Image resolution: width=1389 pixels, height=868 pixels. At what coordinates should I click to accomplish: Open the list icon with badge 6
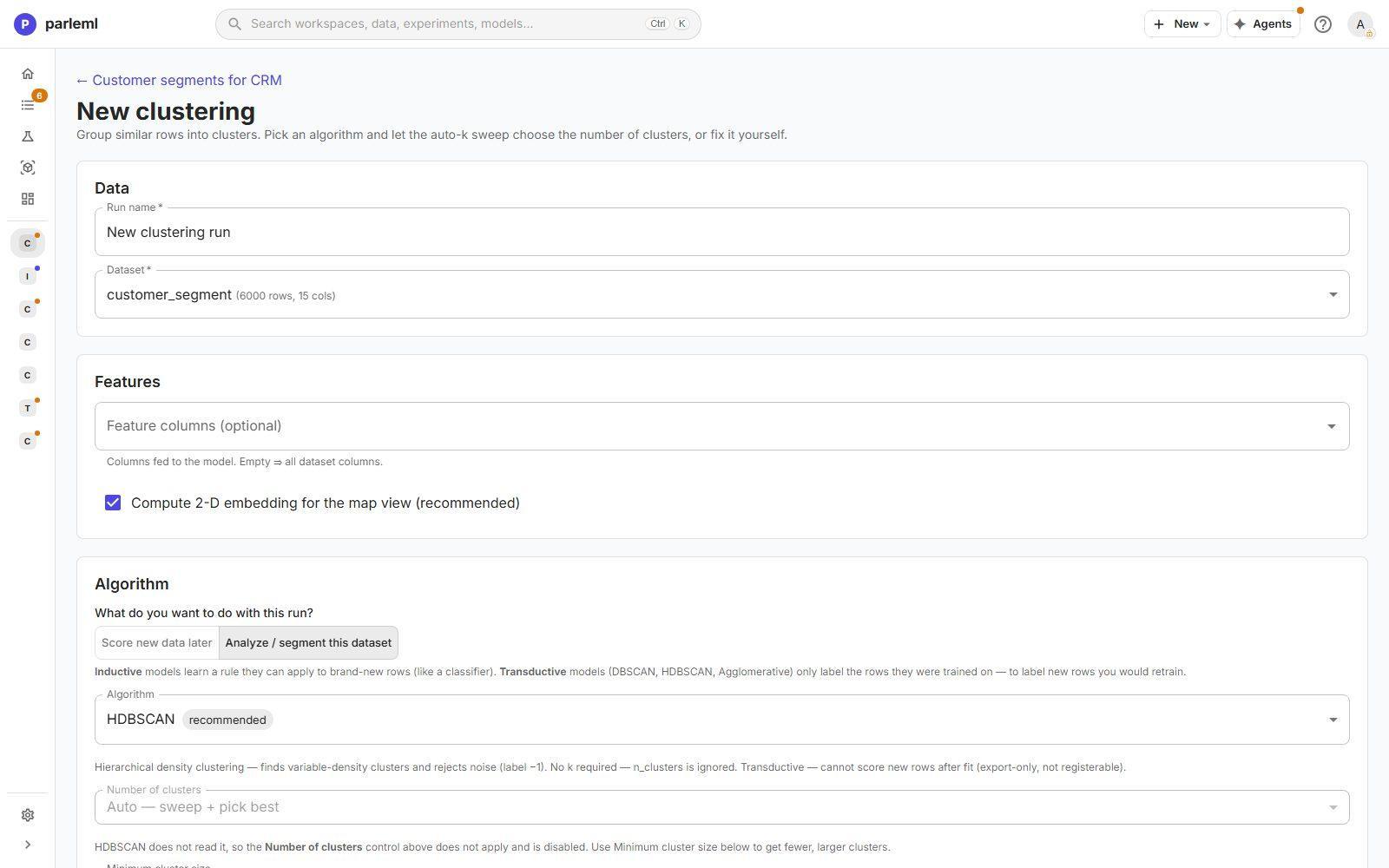pyautogui.click(x=28, y=105)
